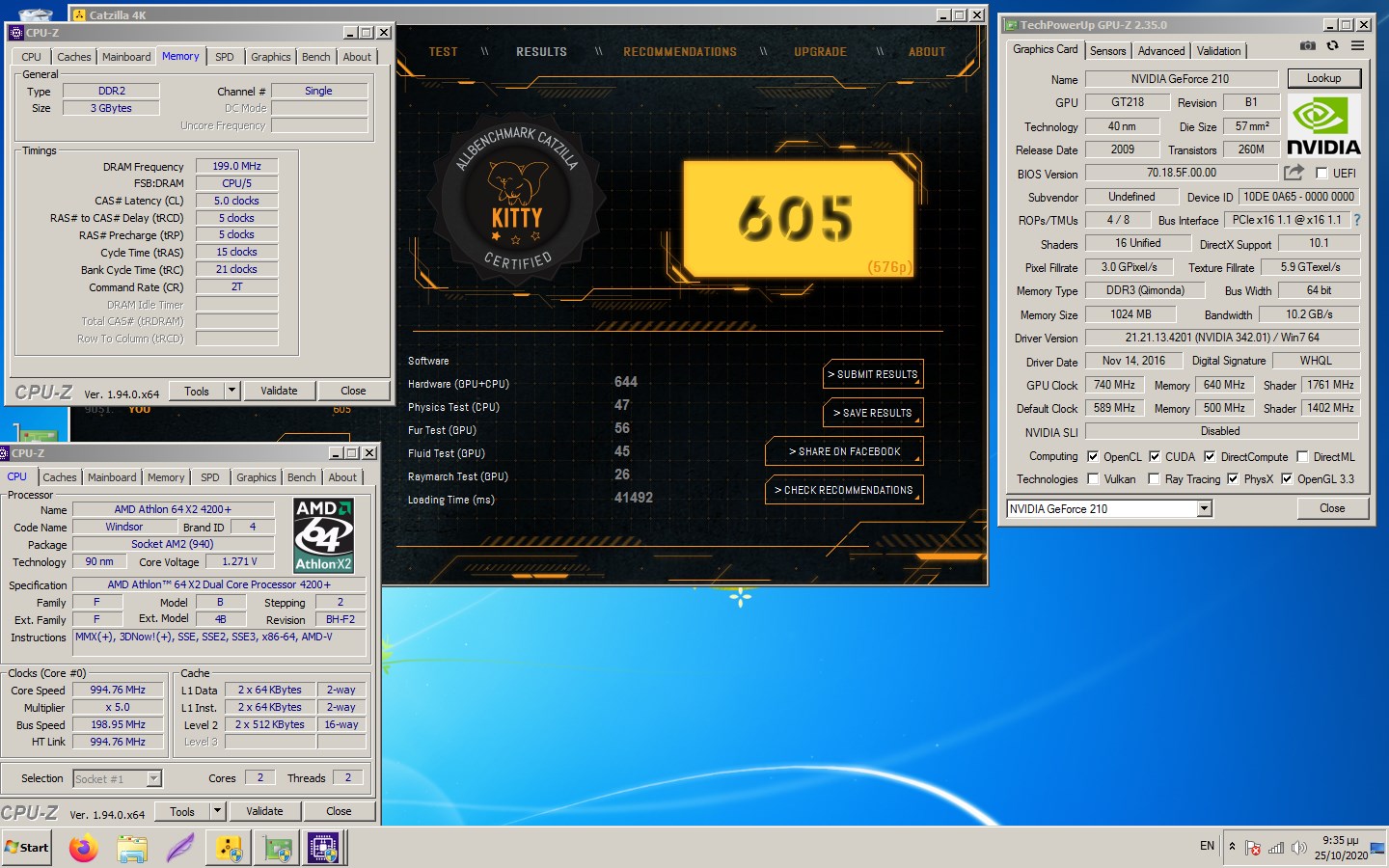Image resolution: width=1389 pixels, height=868 pixels.
Task: Open Firefox from the taskbar
Action: [84, 848]
